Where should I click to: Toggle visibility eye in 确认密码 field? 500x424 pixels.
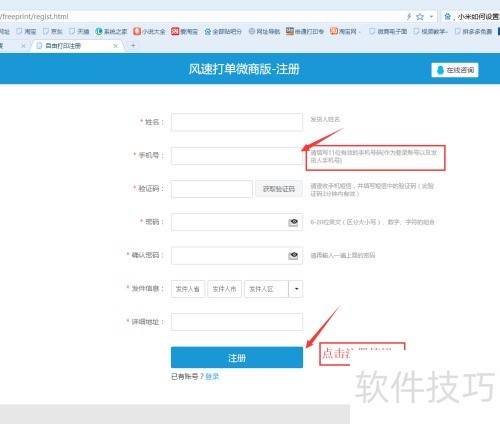tap(293, 255)
